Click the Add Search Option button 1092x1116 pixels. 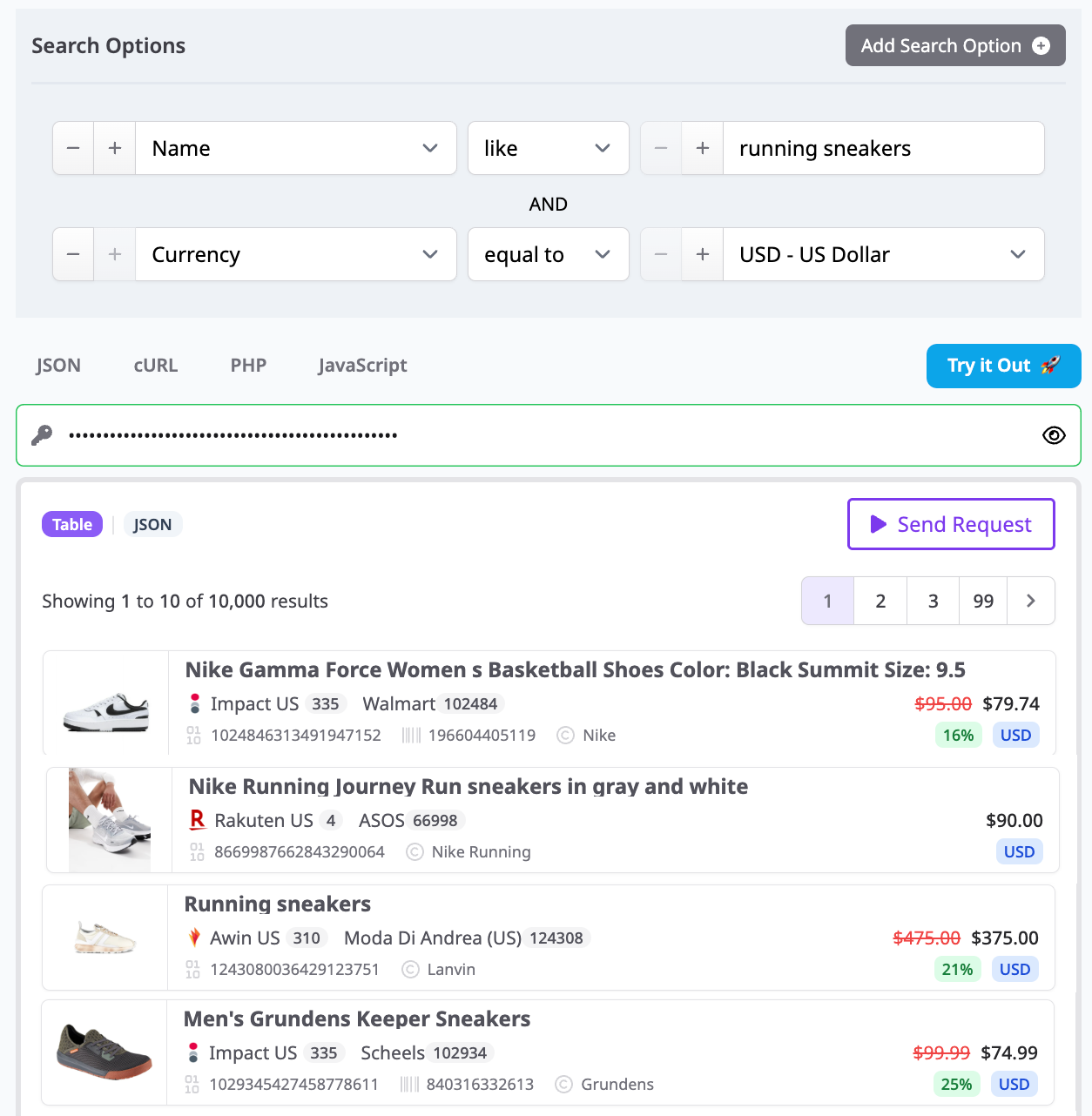pos(955,45)
